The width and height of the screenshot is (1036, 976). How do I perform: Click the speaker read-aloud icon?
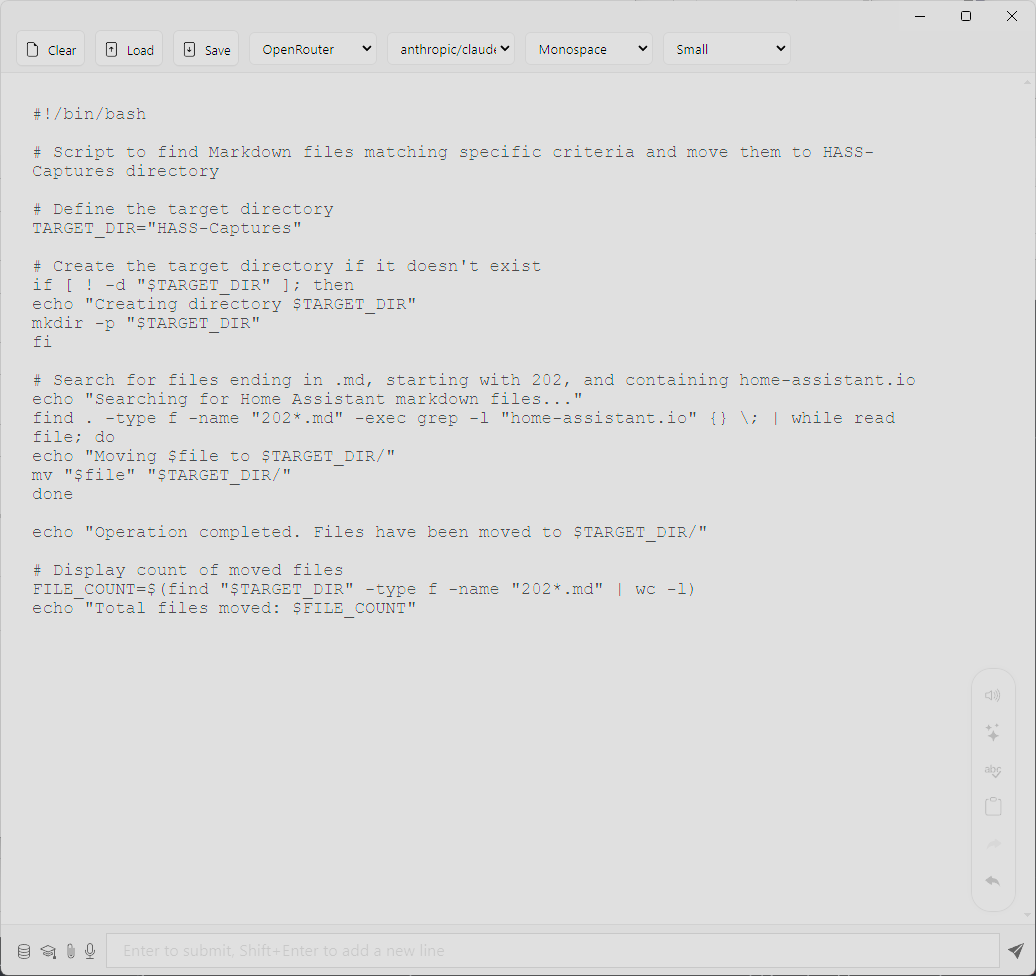click(992, 695)
